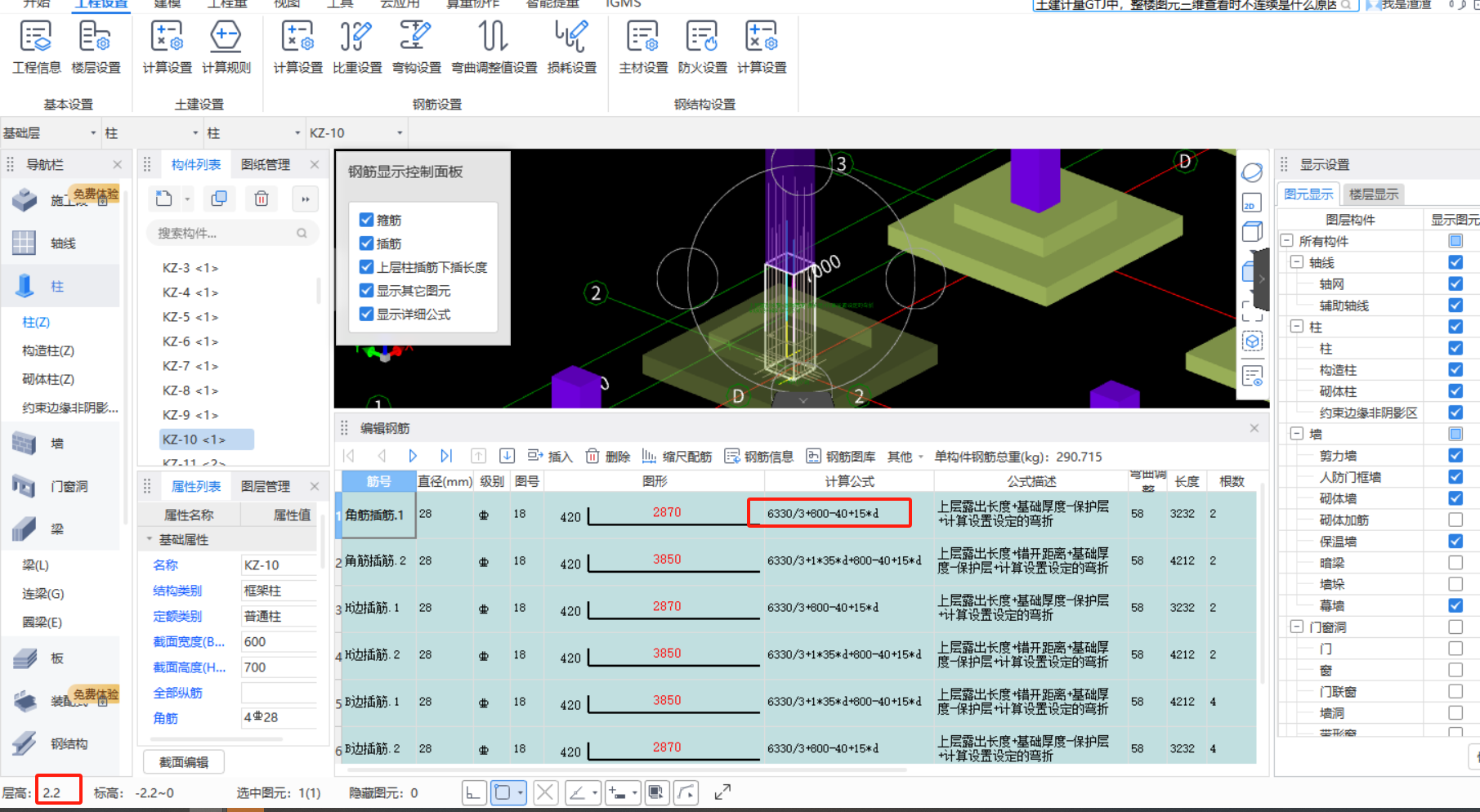This screenshot has width=1480, height=812.
Task: Switch to the 构件列表 tab
Action: pos(196,164)
